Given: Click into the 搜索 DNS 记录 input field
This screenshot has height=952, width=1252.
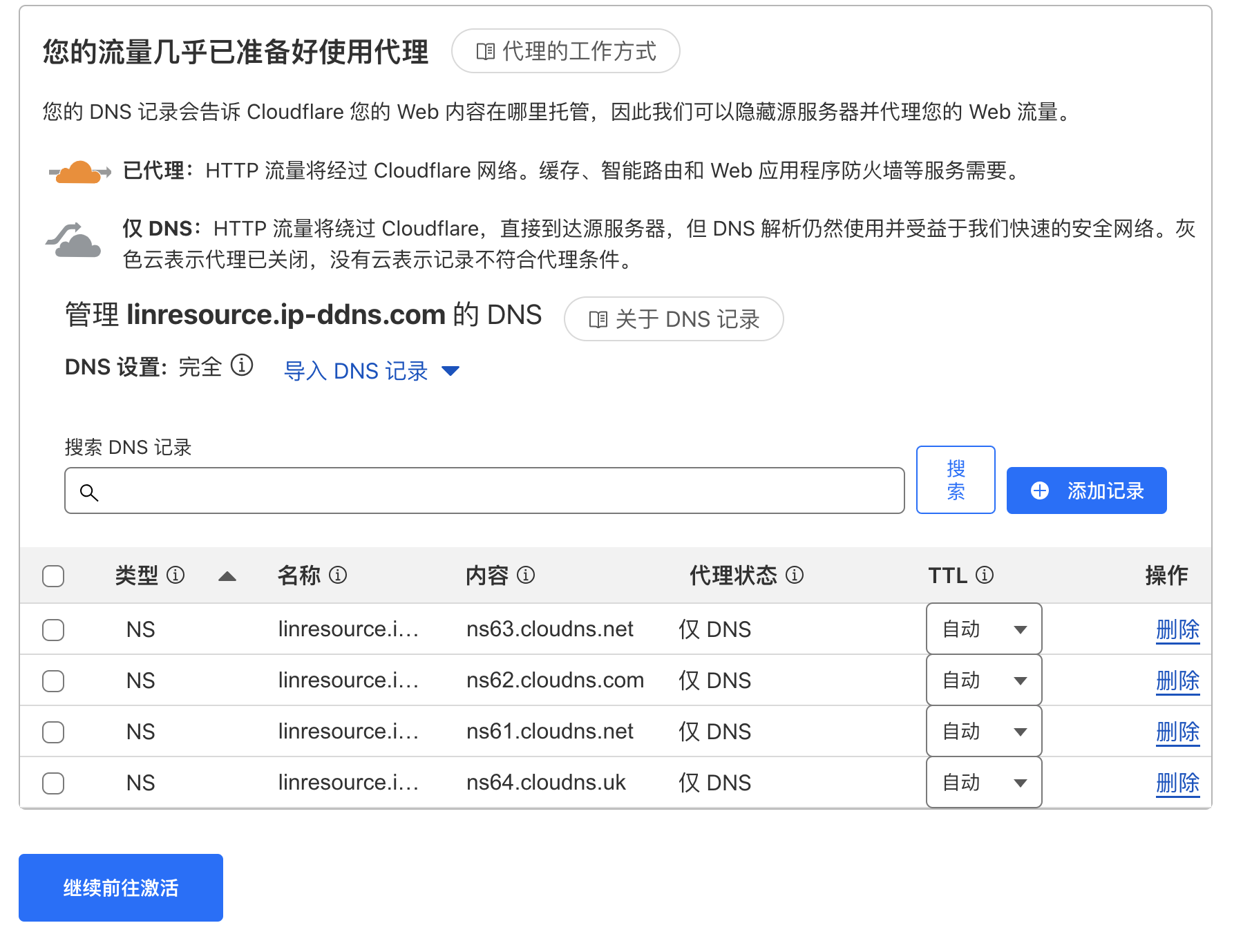Looking at the screenshot, I should pyautogui.click(x=484, y=491).
